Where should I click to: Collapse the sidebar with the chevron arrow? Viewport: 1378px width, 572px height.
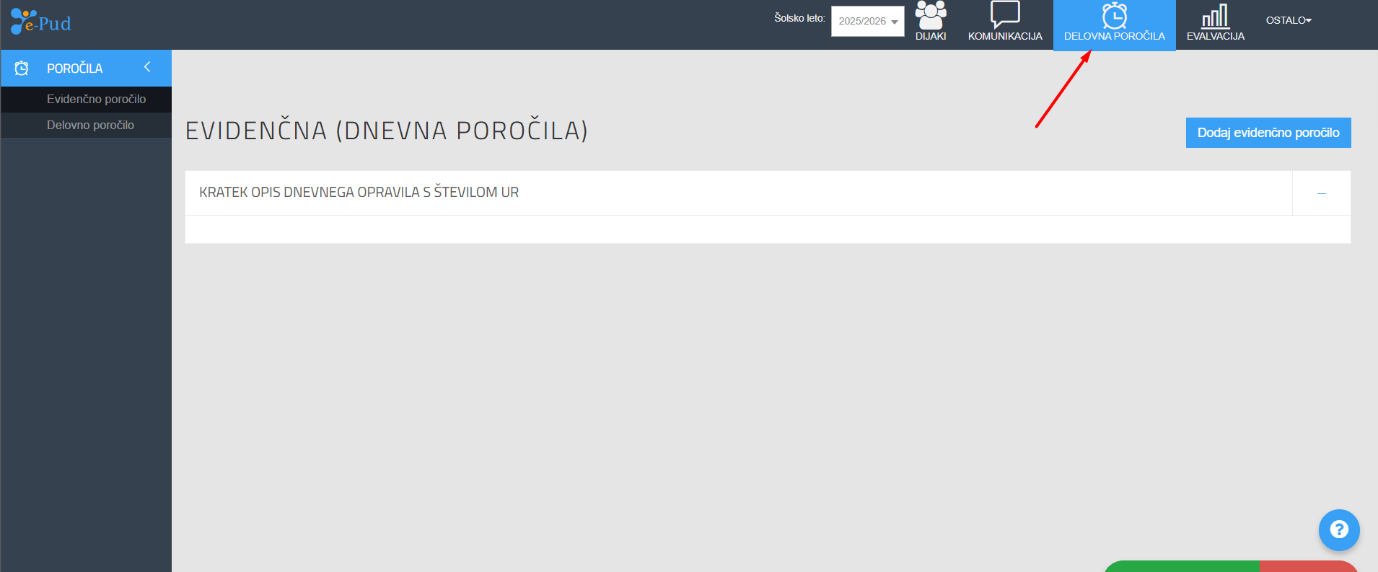147,67
